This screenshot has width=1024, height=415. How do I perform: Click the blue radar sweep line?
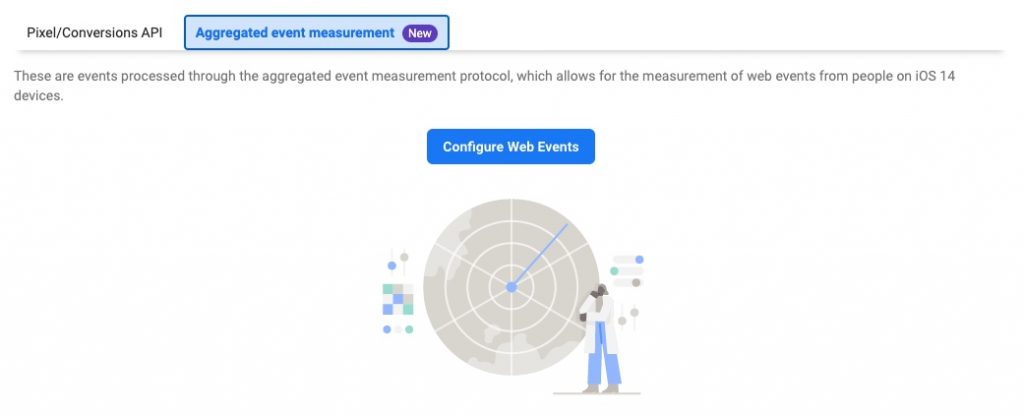click(539, 256)
